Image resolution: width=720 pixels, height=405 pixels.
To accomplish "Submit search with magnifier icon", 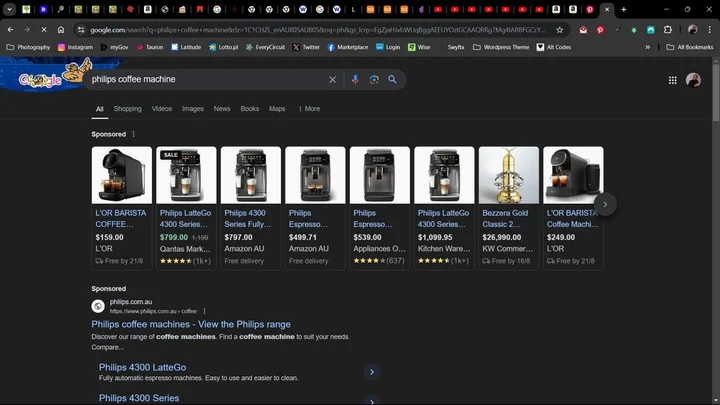I will point(392,79).
